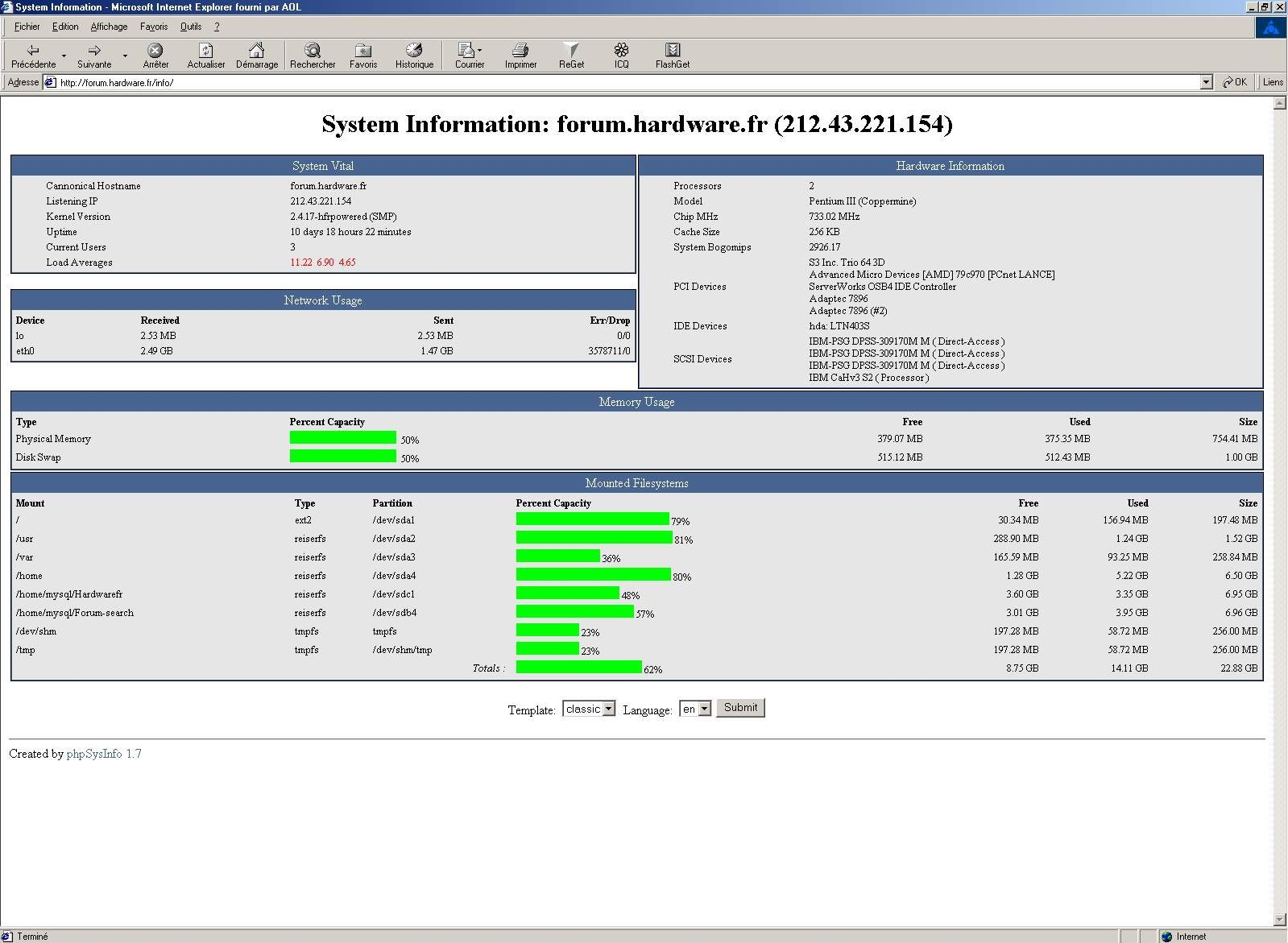This screenshot has width=1288, height=943.
Task: Expand the Template classic dropdown
Action: pyautogui.click(x=609, y=709)
